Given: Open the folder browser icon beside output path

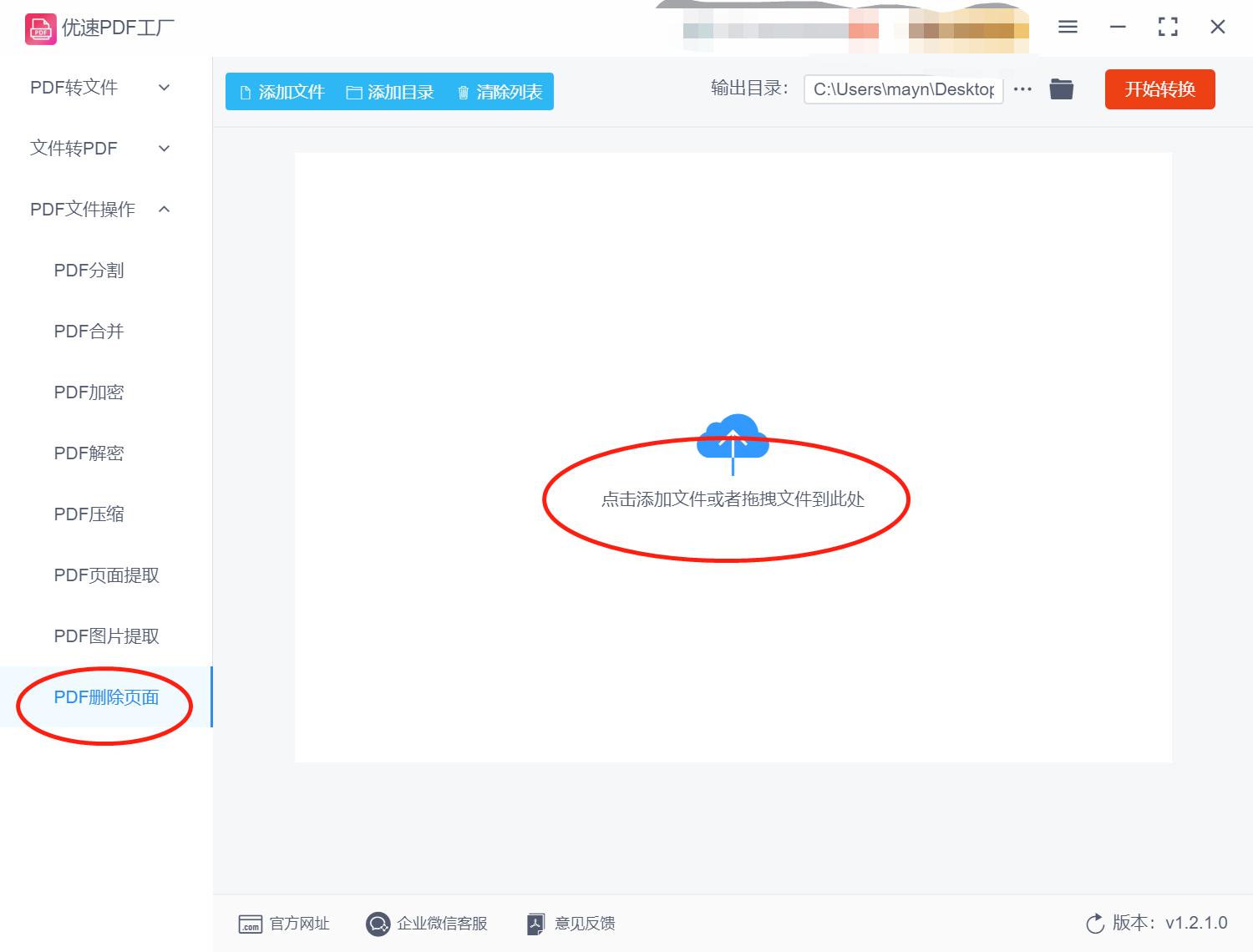Looking at the screenshot, I should pyautogui.click(x=1061, y=89).
